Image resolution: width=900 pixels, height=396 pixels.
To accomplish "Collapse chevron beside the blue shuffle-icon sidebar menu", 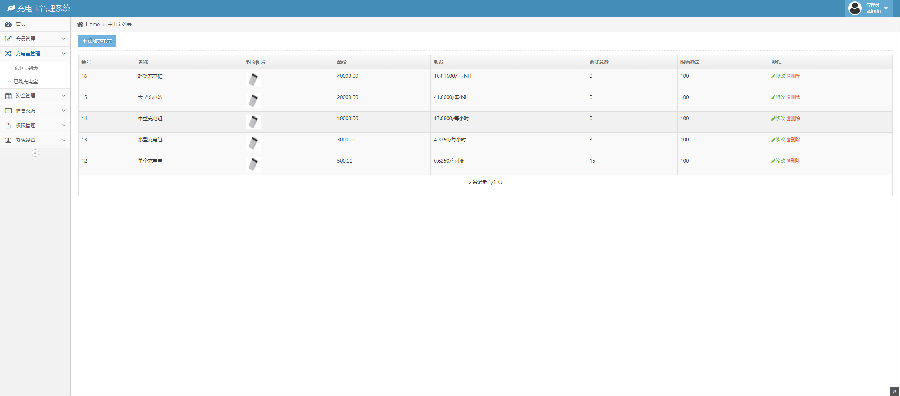I will [63, 53].
